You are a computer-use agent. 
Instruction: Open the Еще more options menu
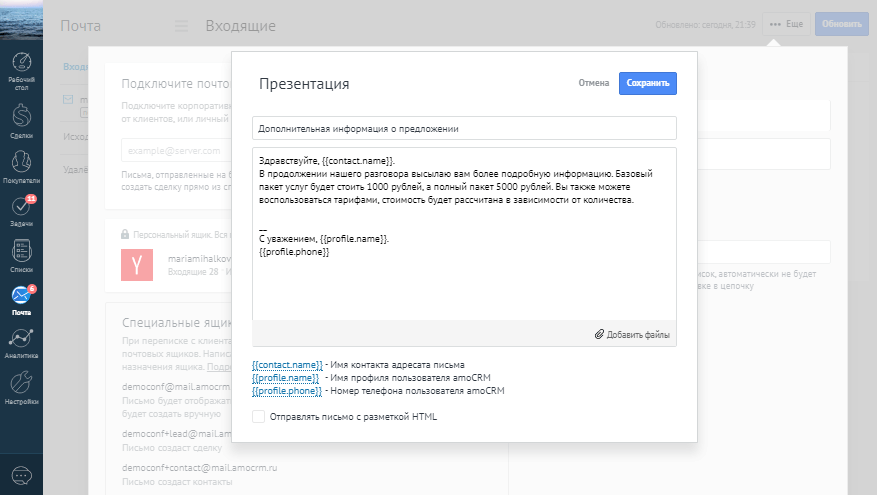[786, 23]
